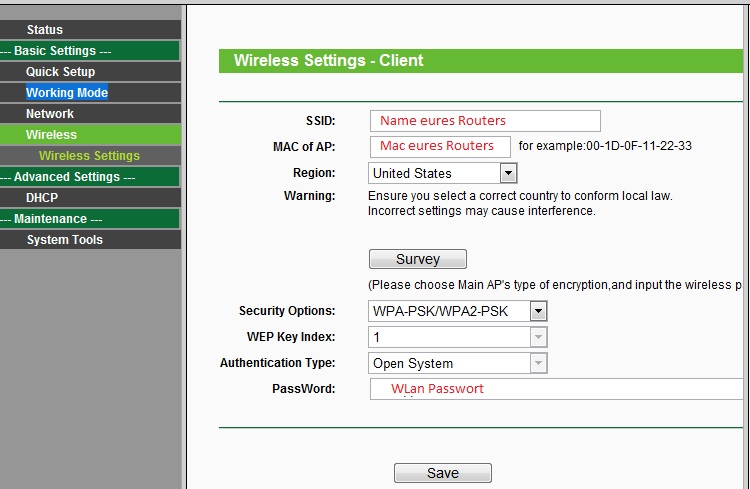The height and width of the screenshot is (489, 750).
Task: Click the MAC of AP field
Action: (439, 146)
